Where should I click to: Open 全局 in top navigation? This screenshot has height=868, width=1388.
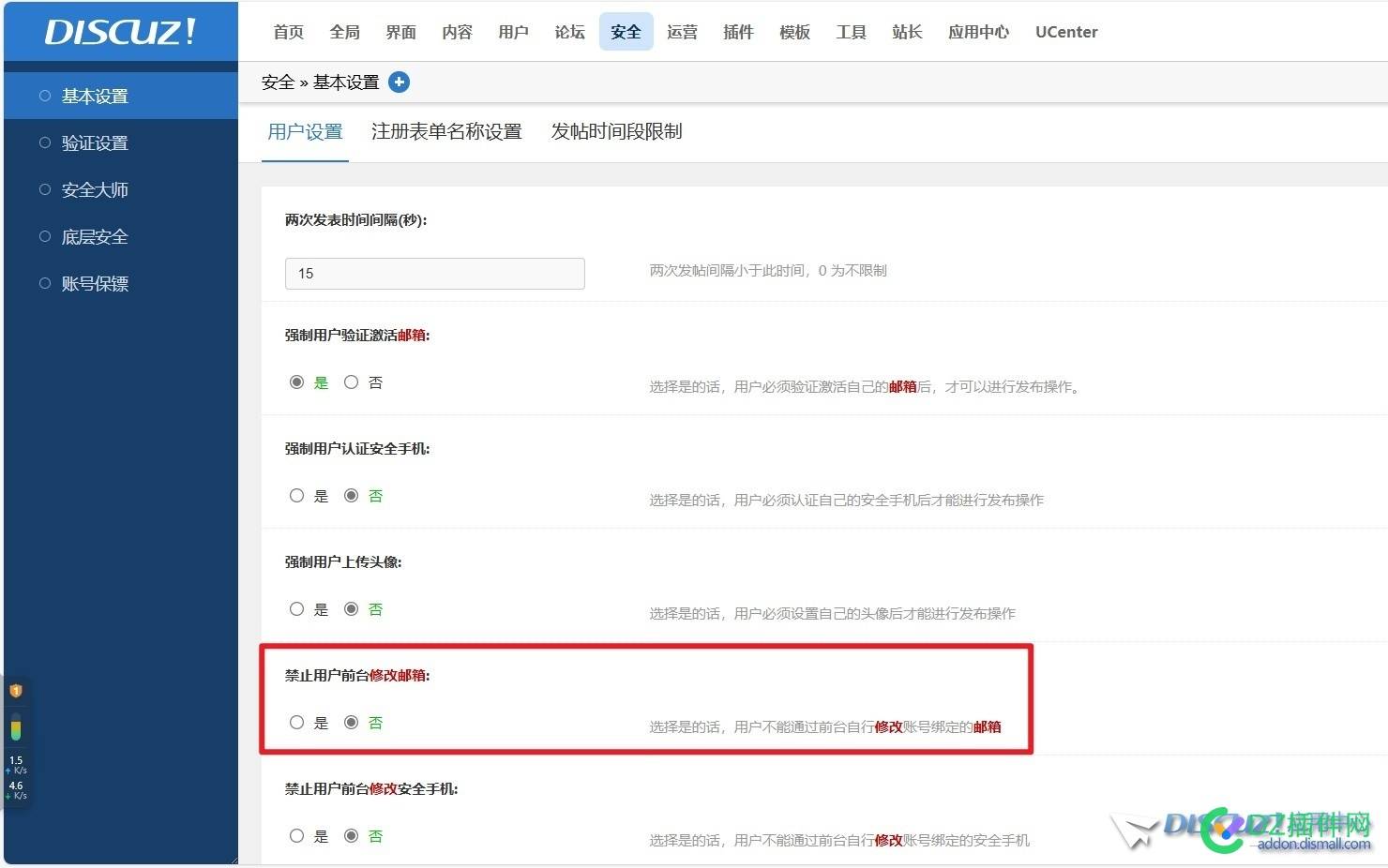(x=345, y=32)
